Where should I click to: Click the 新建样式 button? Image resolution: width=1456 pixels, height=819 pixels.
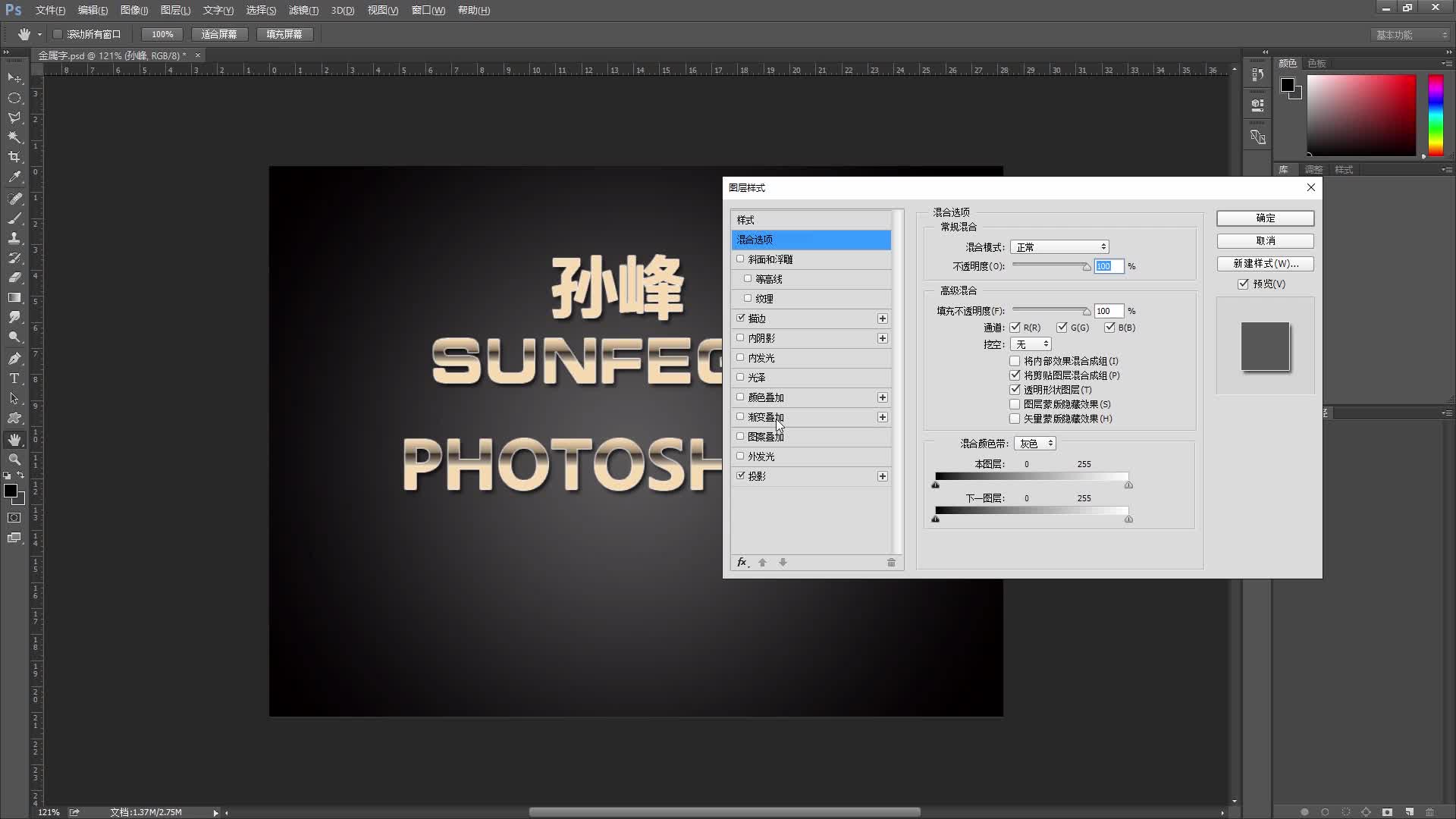coord(1264,264)
